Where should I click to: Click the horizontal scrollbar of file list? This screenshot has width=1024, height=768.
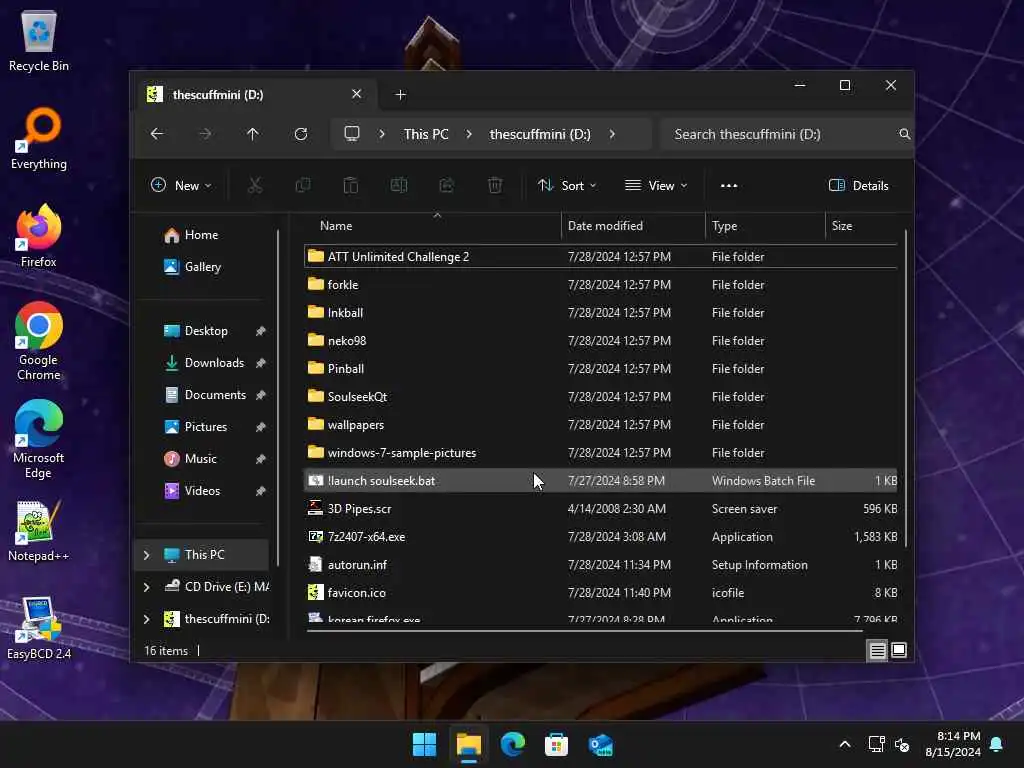click(x=584, y=631)
